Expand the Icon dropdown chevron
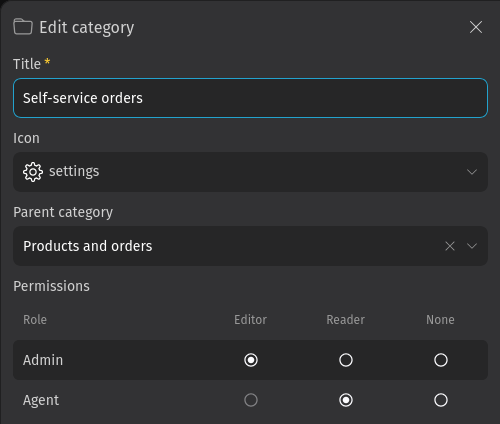Image resolution: width=500 pixels, height=424 pixels. point(472,172)
